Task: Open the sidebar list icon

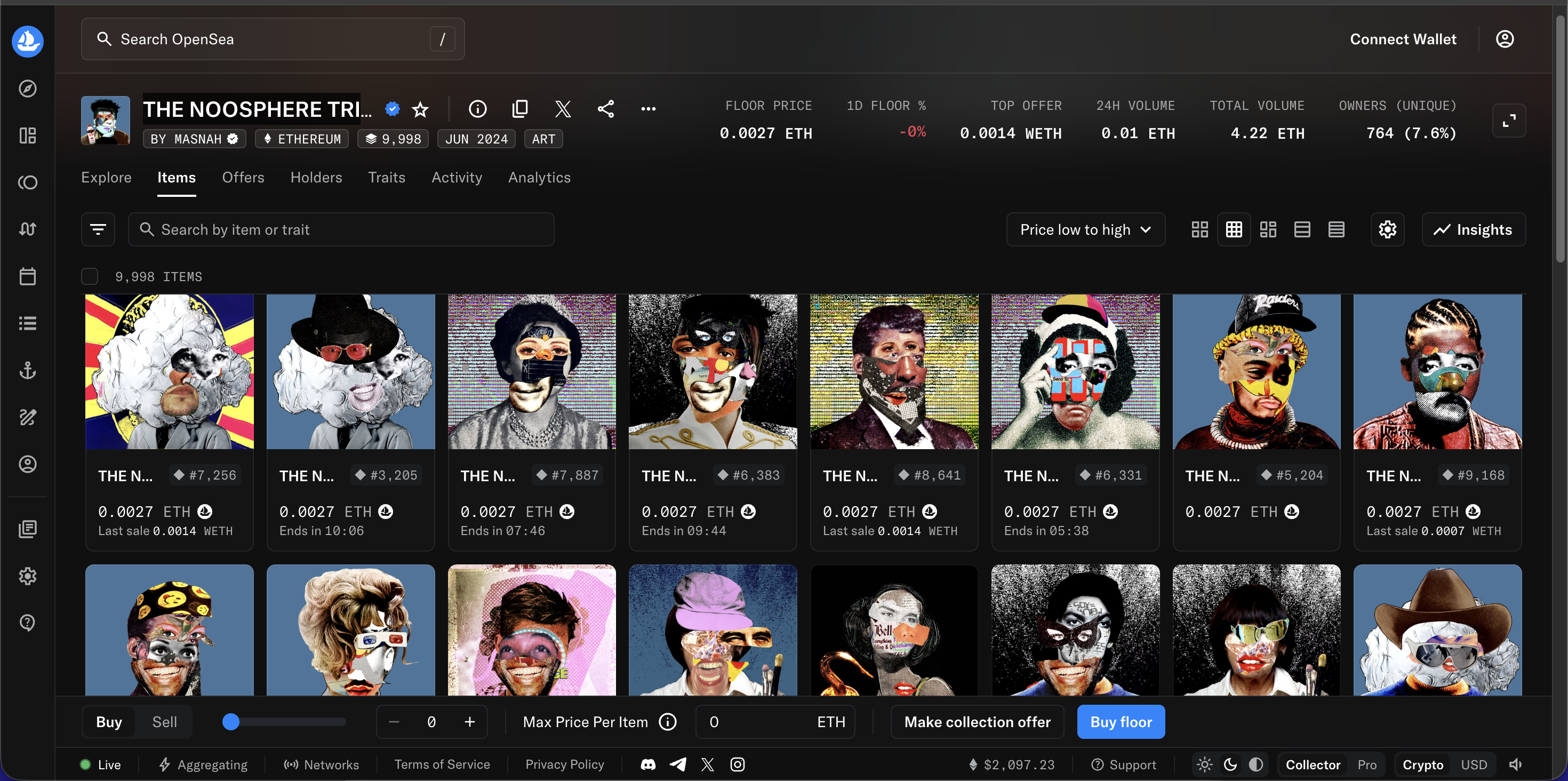Action: point(27,323)
